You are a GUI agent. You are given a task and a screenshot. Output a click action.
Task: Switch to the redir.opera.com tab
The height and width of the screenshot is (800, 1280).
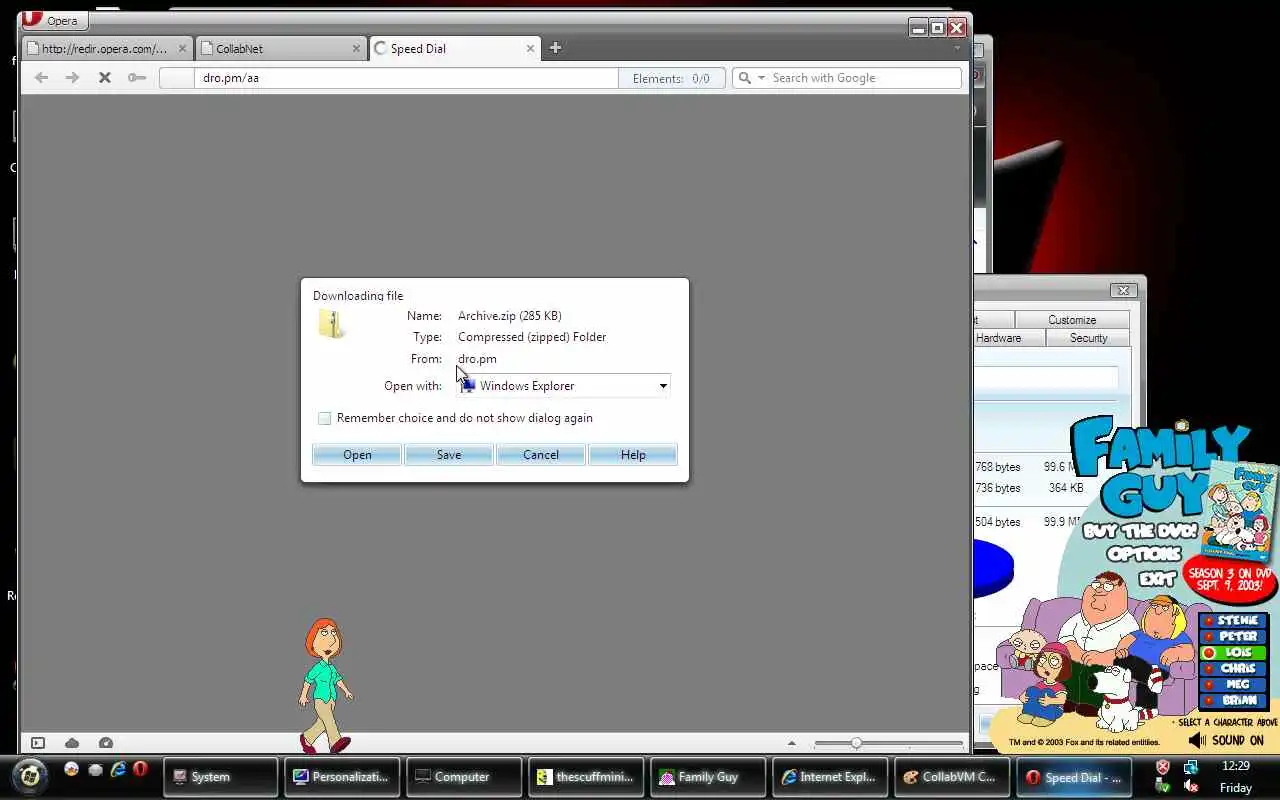108,48
